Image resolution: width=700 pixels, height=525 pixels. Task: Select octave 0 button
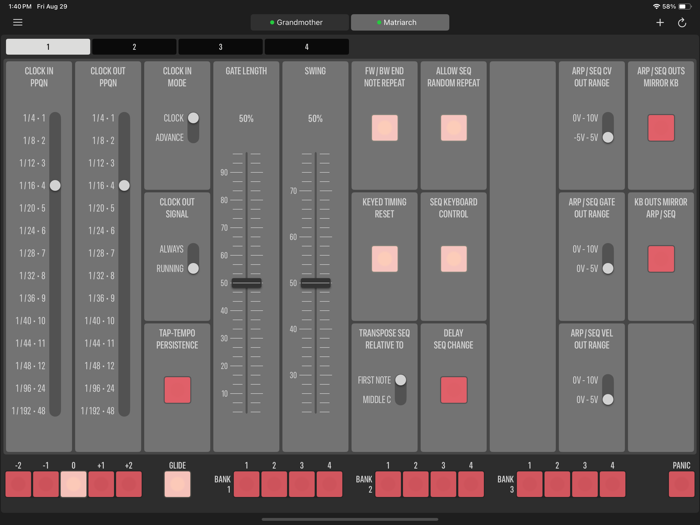point(73,484)
